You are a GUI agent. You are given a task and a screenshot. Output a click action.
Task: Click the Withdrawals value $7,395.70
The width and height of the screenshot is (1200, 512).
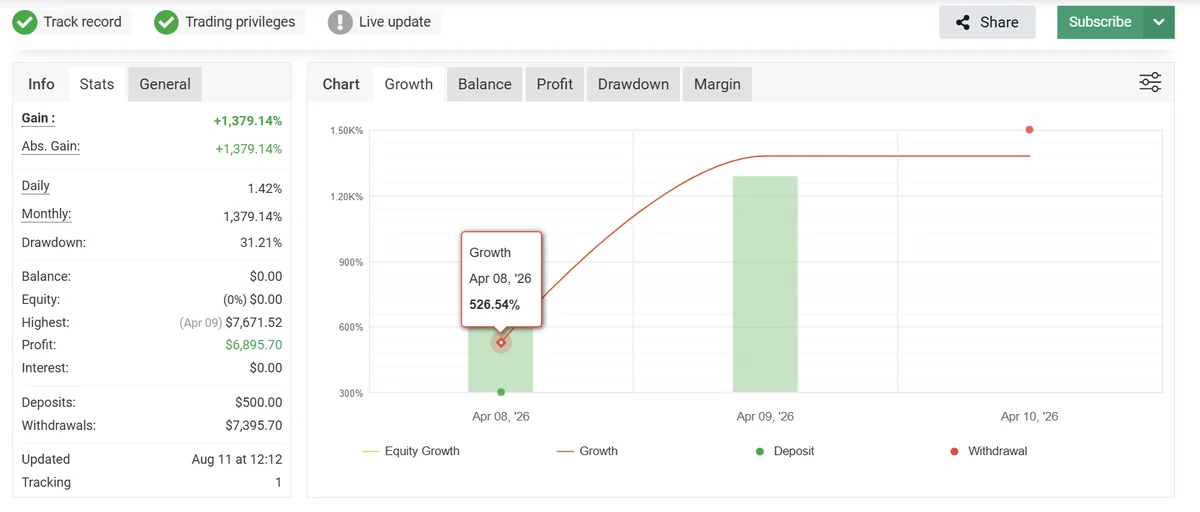coord(253,425)
